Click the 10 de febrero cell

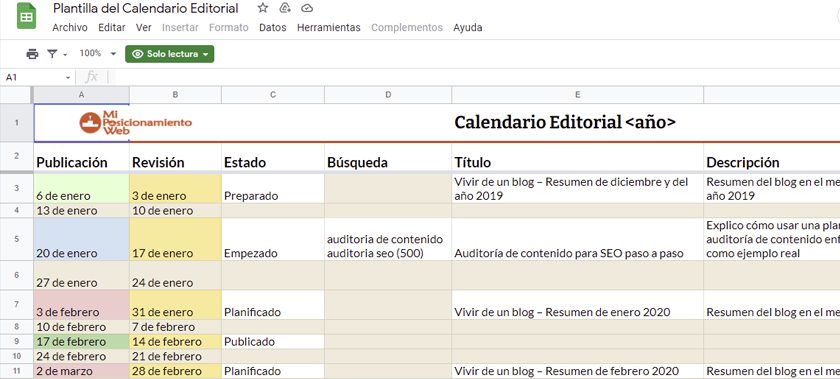(81, 327)
